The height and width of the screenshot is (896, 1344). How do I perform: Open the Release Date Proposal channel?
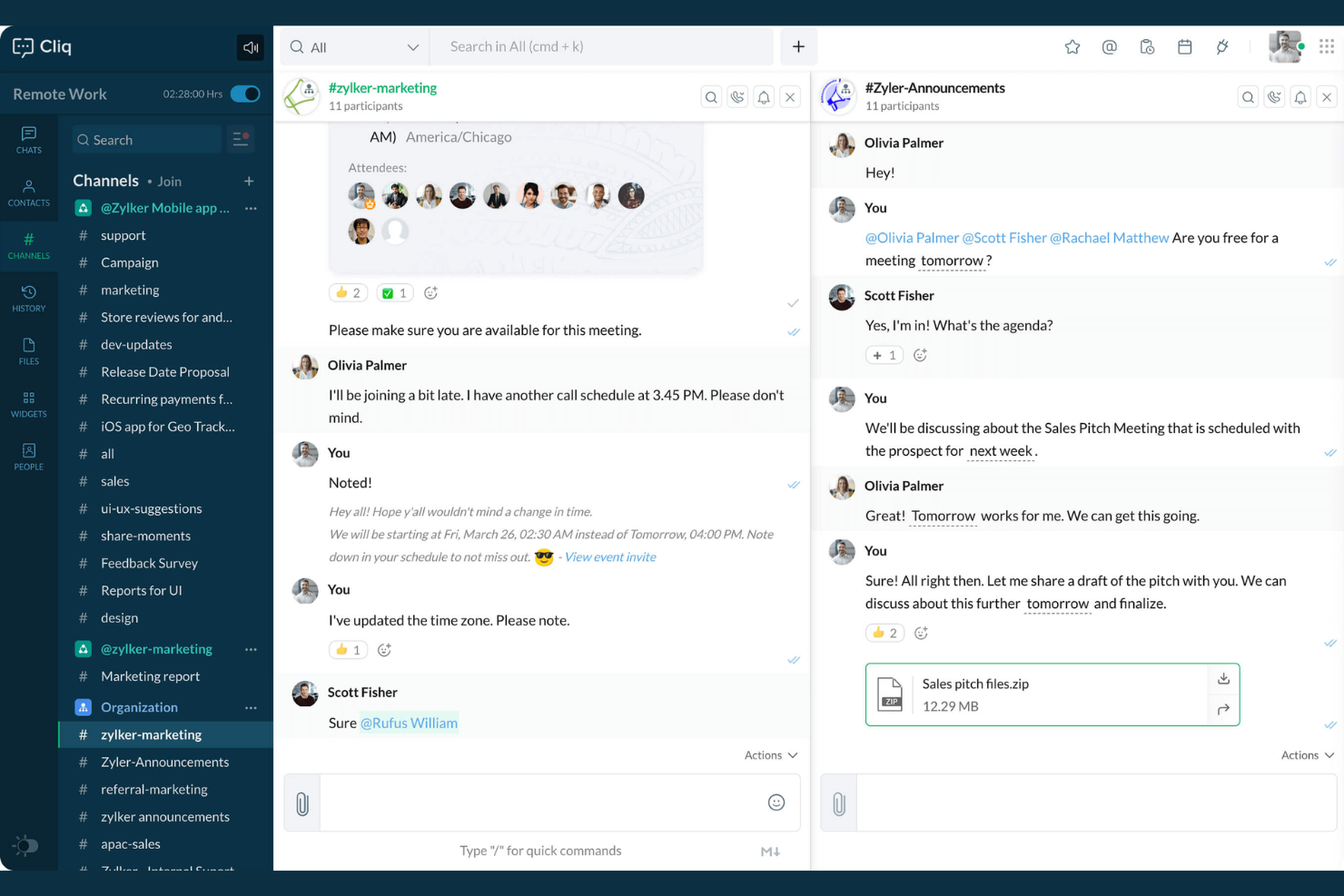coord(165,372)
